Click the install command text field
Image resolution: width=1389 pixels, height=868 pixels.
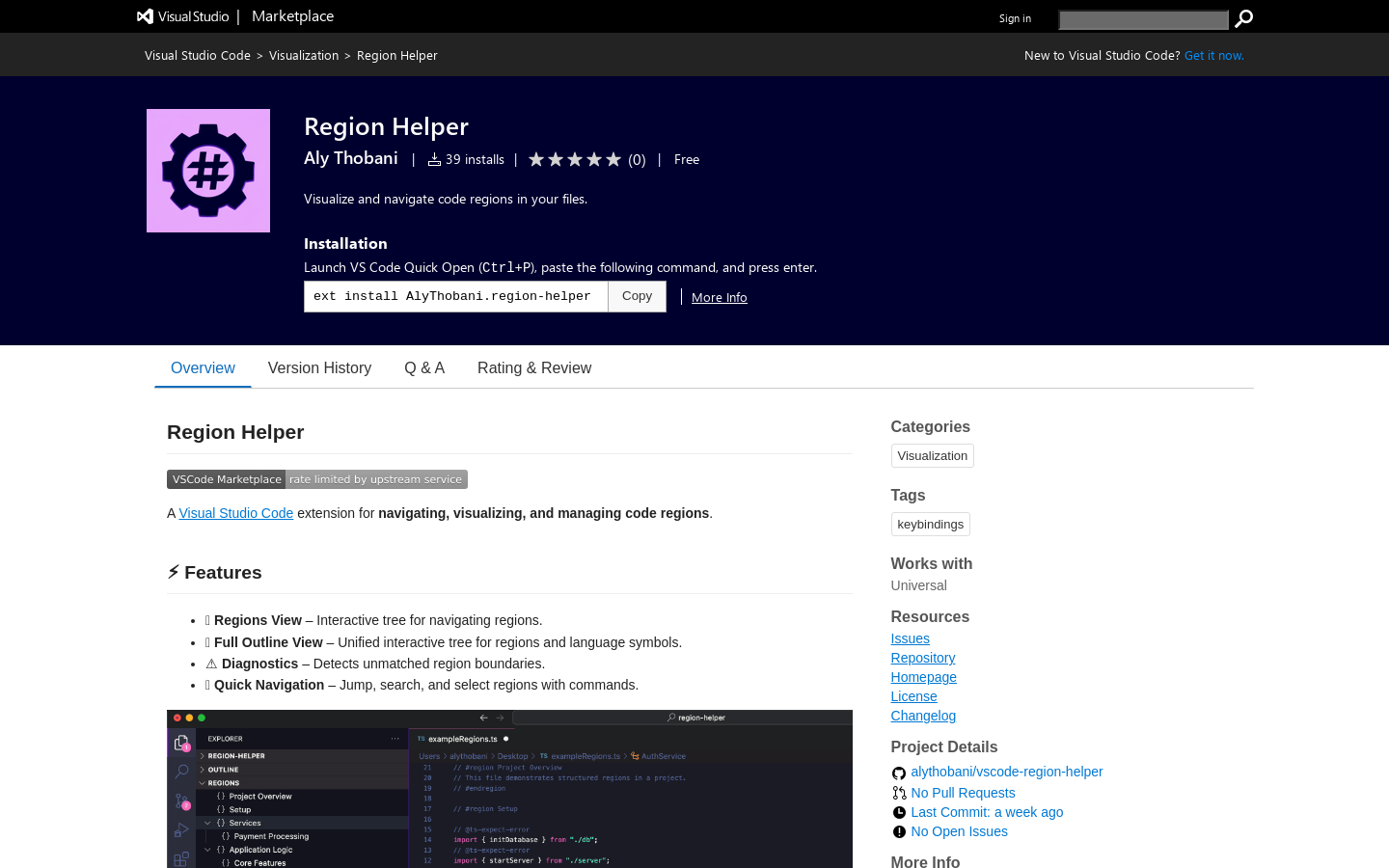pyautogui.click(x=456, y=296)
